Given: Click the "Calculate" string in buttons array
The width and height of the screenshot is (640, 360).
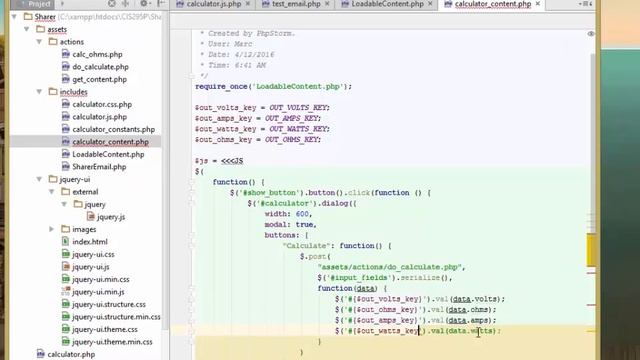Looking at the screenshot, I should 307,246.
